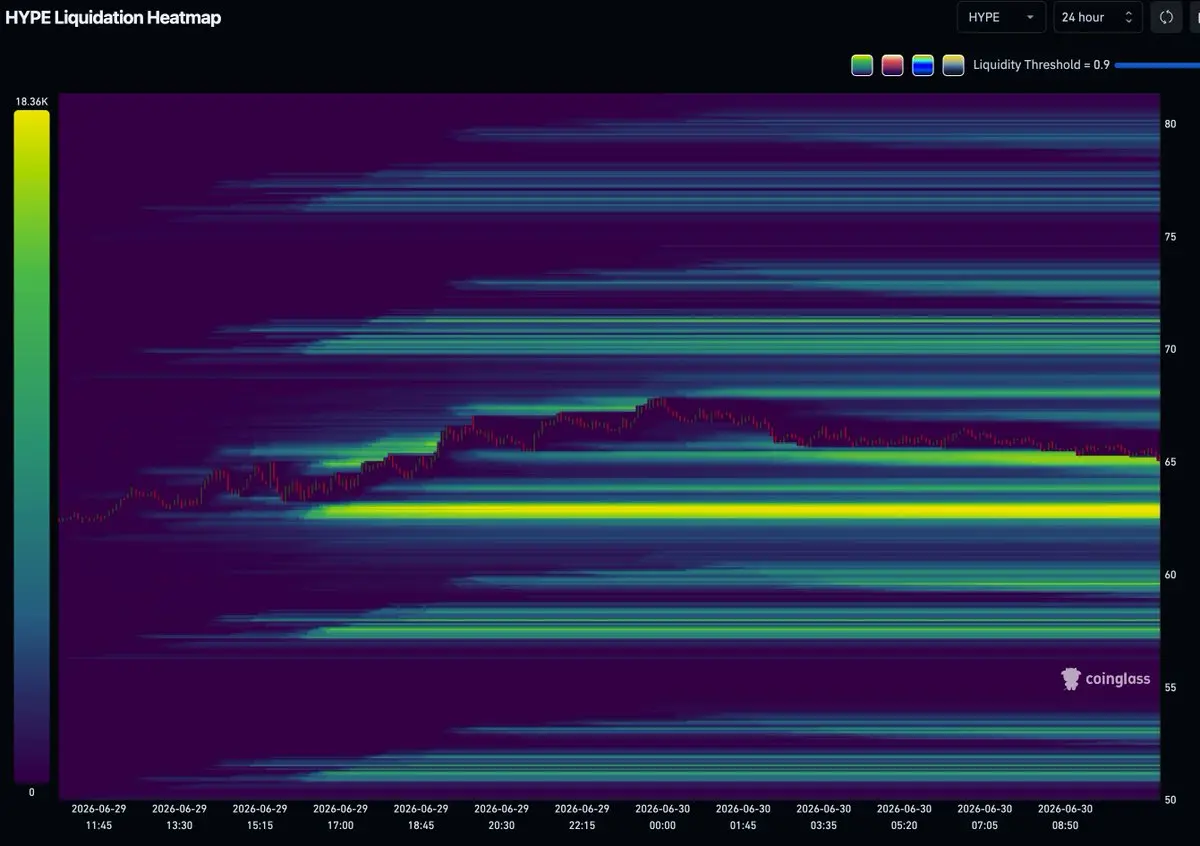
Task: Click the Liquidity Threshold slider track
Action: point(1157,65)
